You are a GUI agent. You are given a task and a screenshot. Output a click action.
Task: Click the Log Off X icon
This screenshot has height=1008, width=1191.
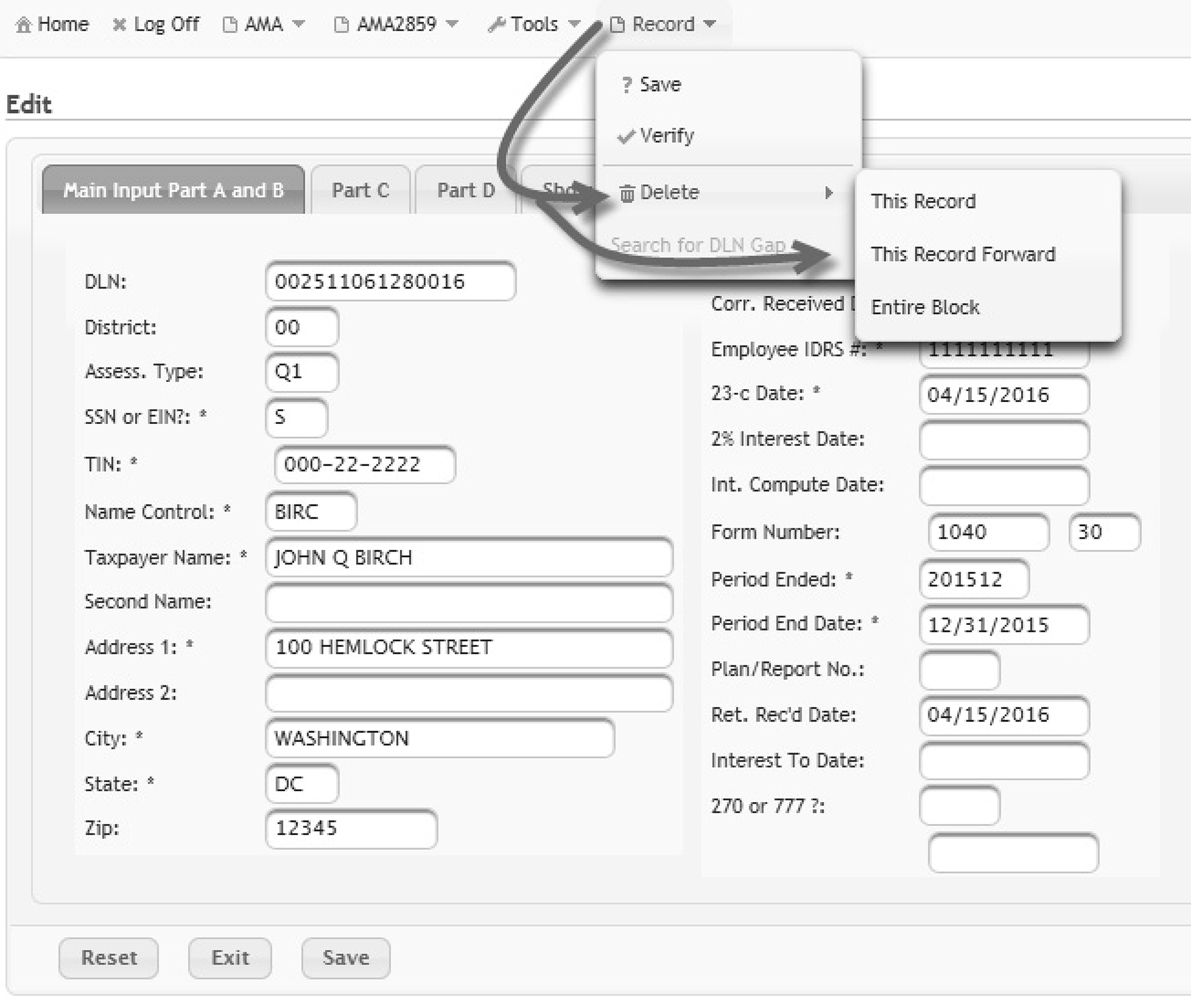[120, 25]
